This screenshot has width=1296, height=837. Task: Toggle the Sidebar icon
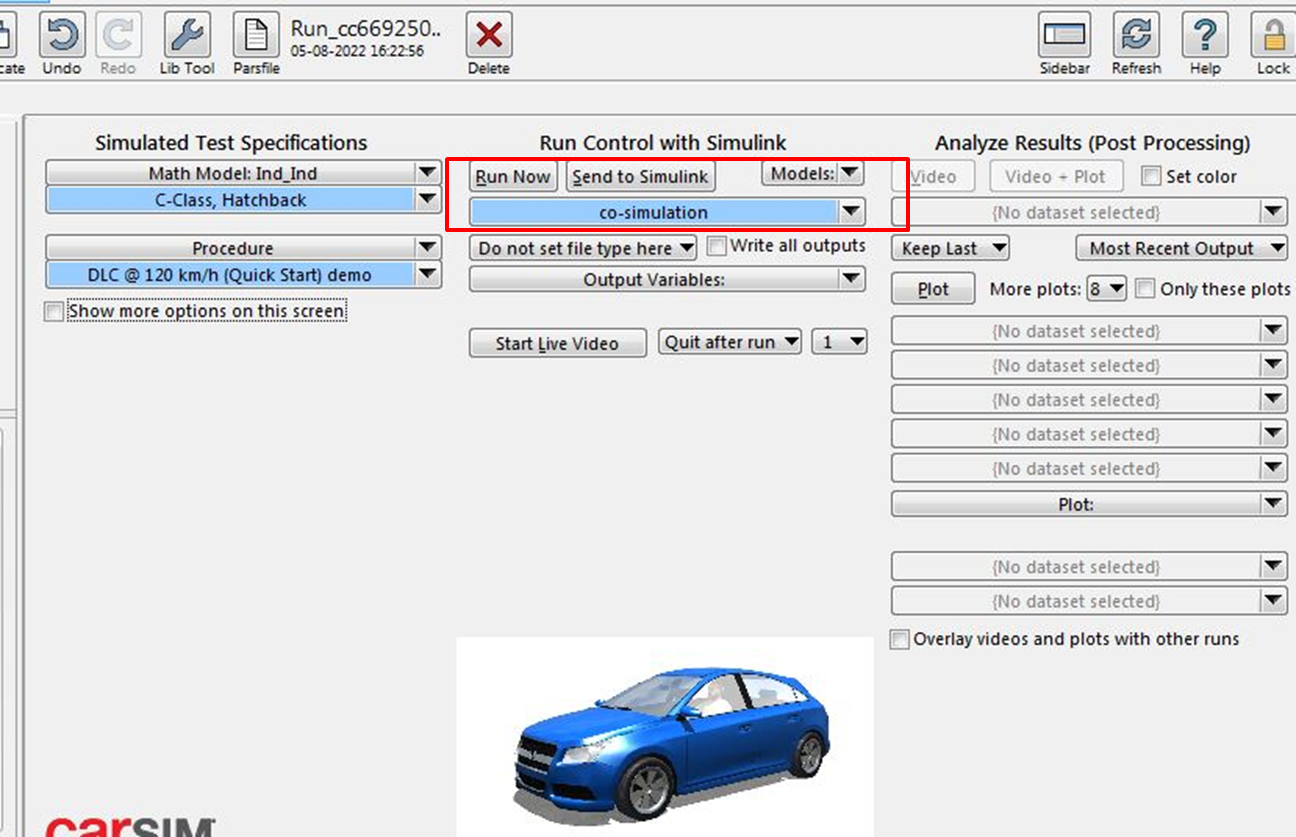(x=1065, y=35)
